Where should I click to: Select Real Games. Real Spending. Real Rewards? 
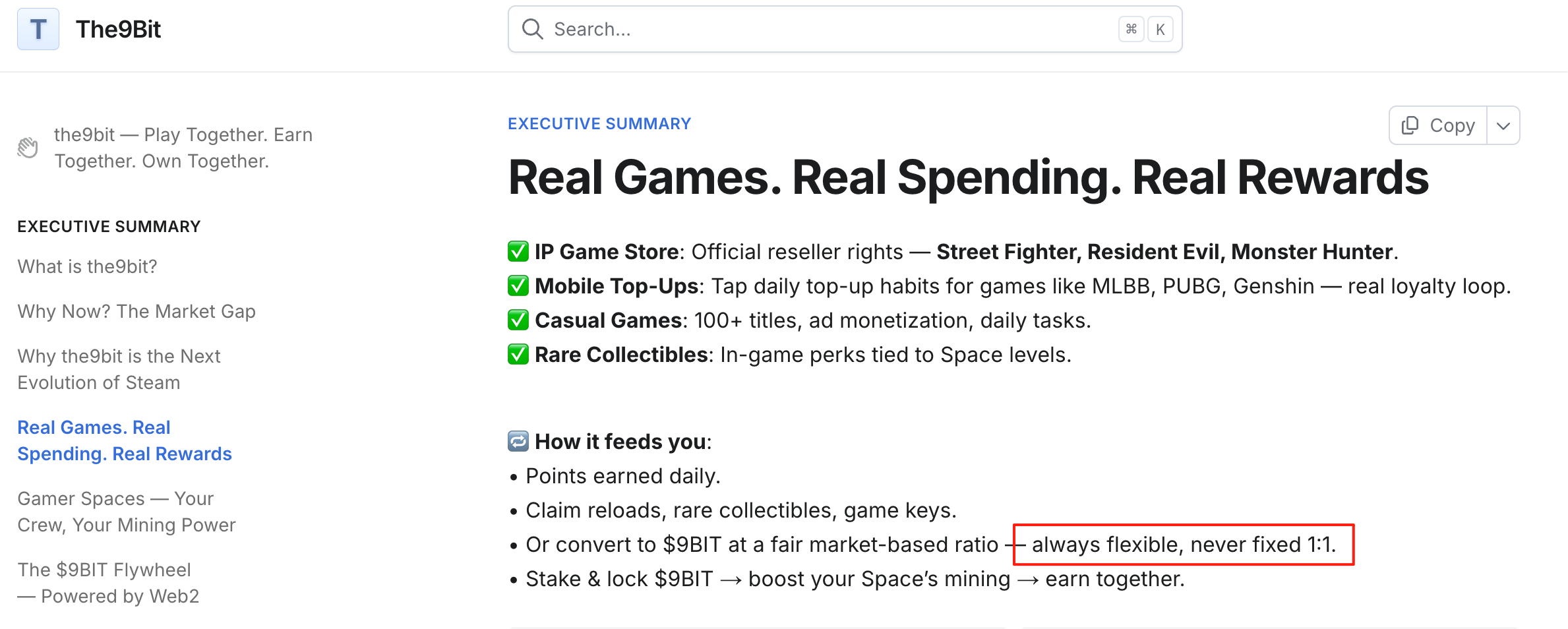125,440
